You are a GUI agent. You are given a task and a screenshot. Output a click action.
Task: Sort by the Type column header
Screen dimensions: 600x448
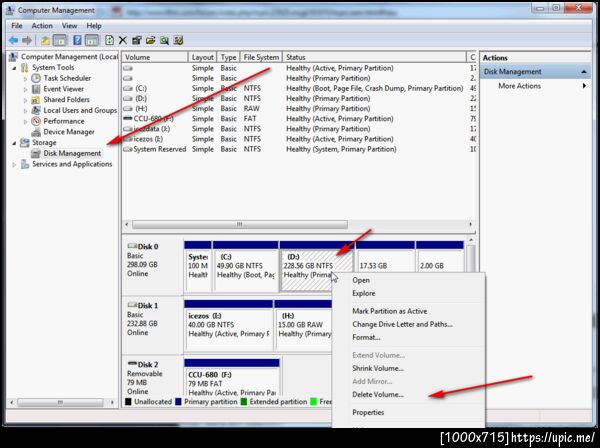click(228, 57)
